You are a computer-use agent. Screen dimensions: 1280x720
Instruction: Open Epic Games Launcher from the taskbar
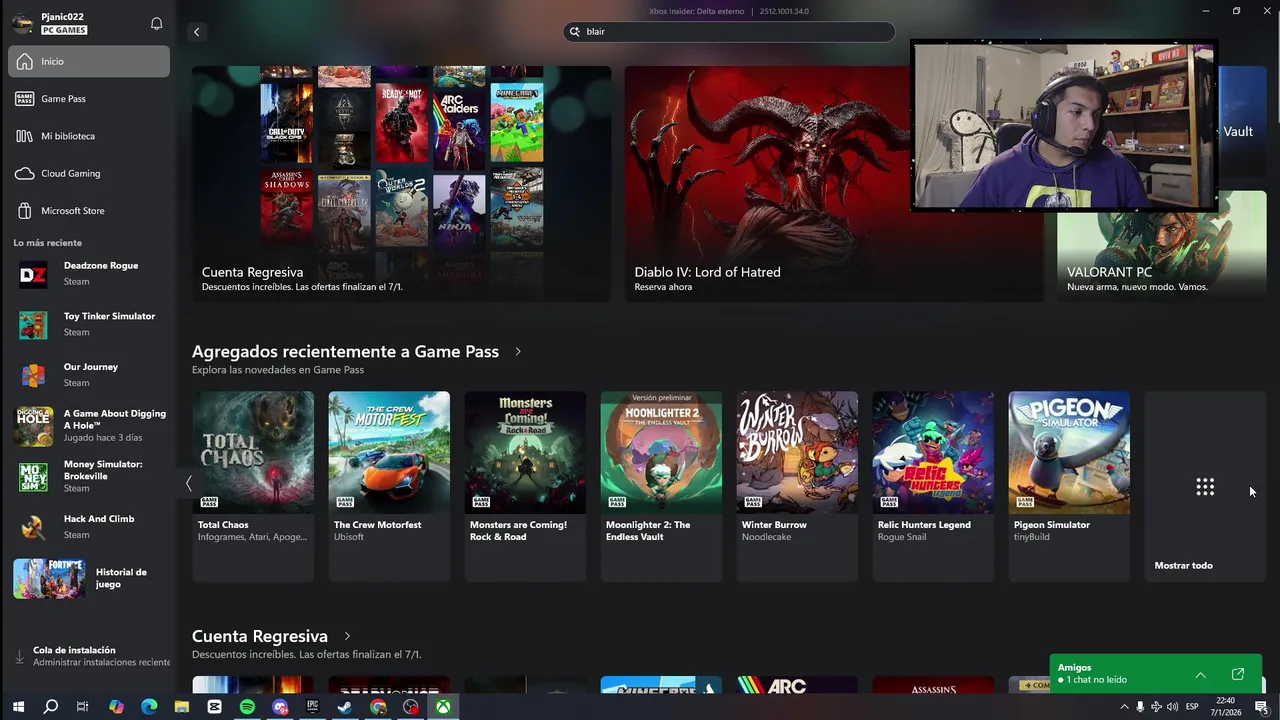tap(312, 707)
